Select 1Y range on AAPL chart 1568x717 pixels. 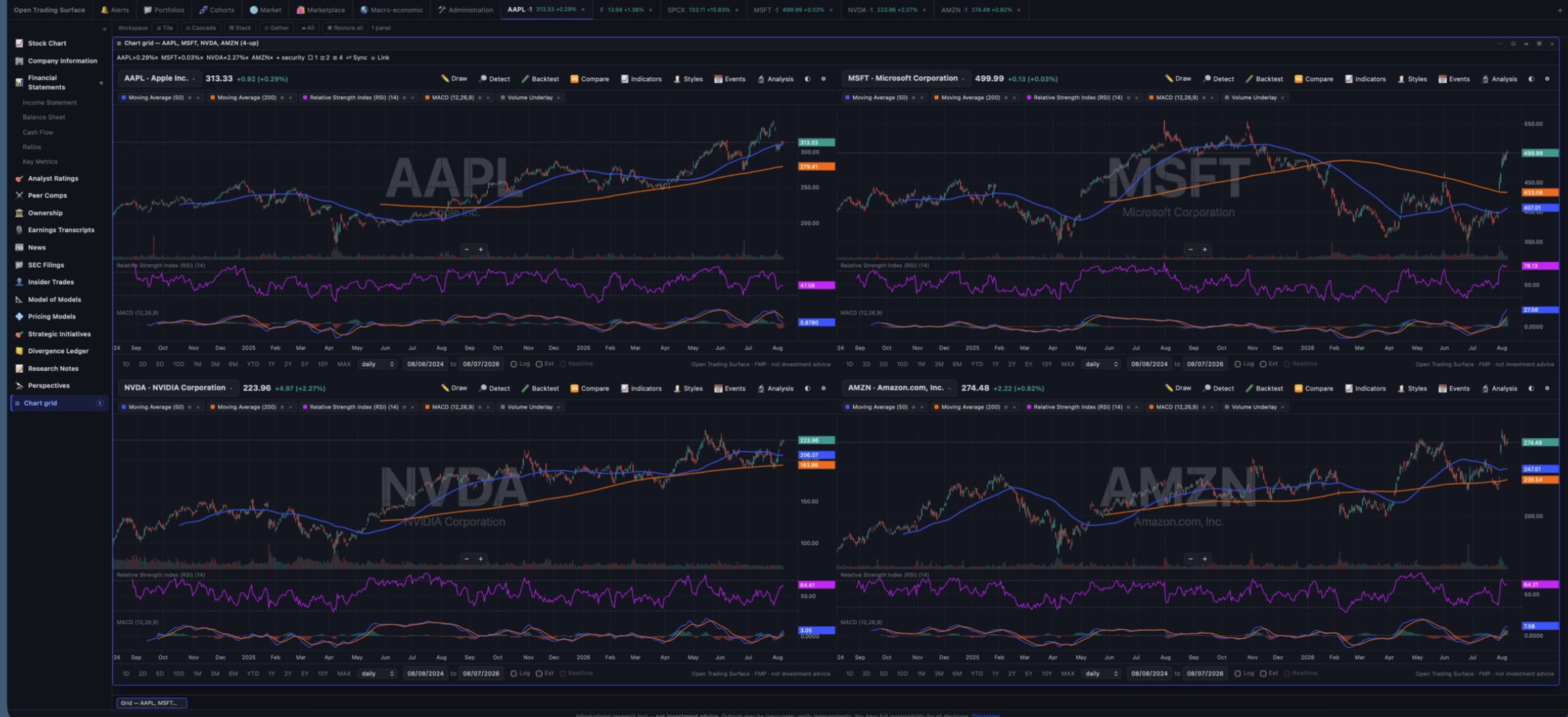(x=271, y=364)
